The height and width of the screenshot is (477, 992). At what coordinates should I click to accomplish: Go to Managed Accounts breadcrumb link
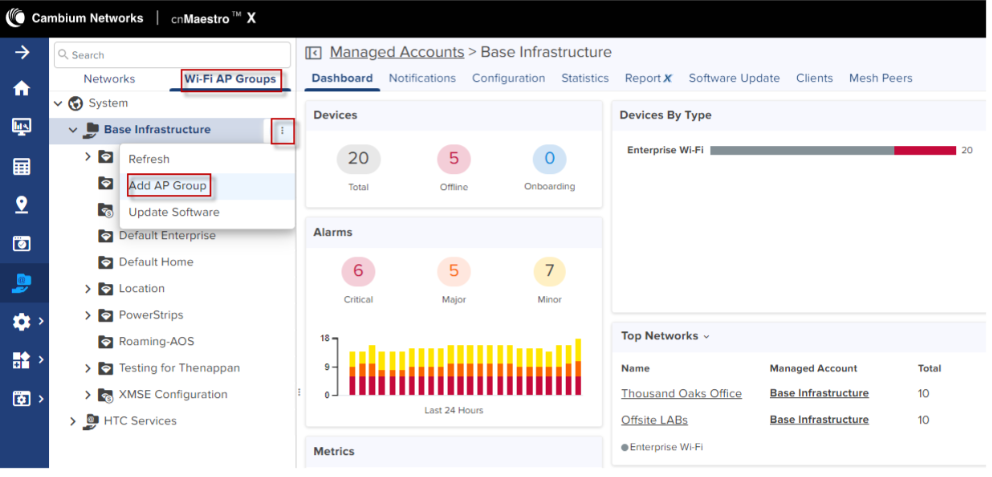pos(397,52)
